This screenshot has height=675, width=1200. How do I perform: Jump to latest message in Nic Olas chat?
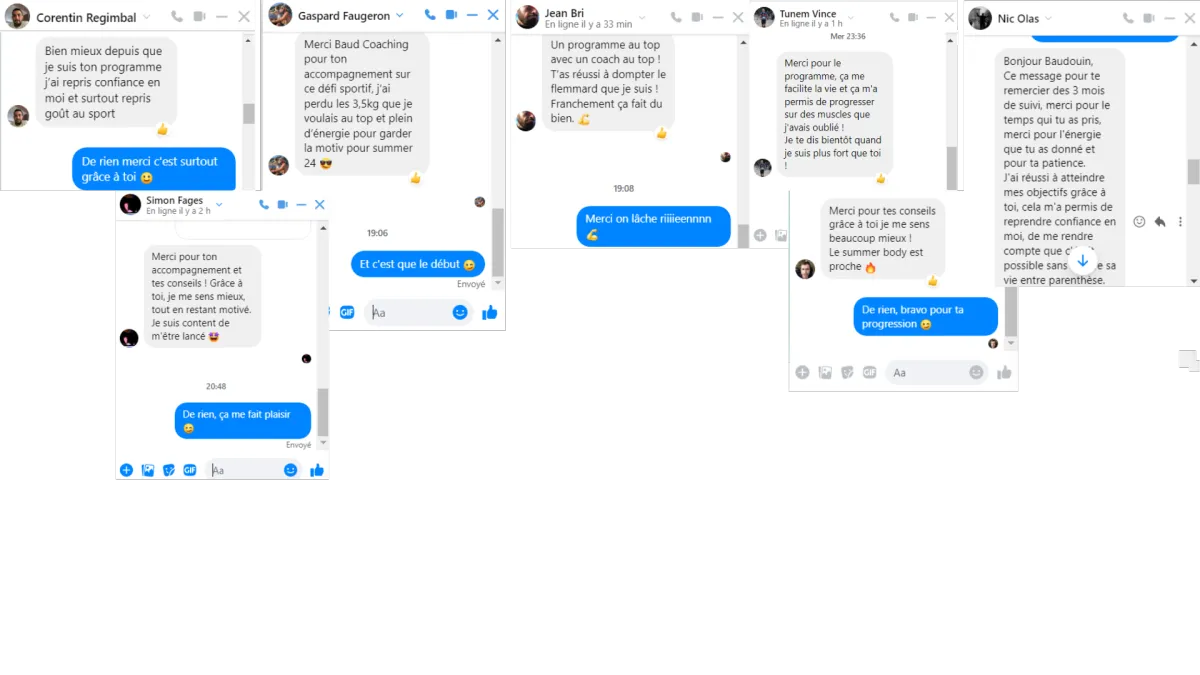point(1082,261)
